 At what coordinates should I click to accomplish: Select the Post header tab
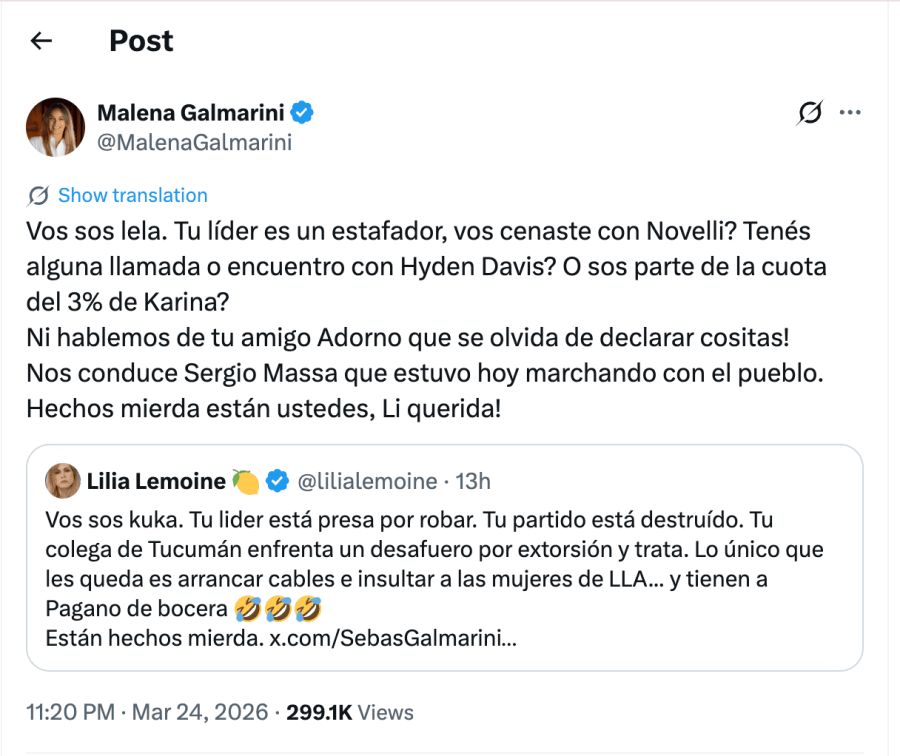[140, 40]
